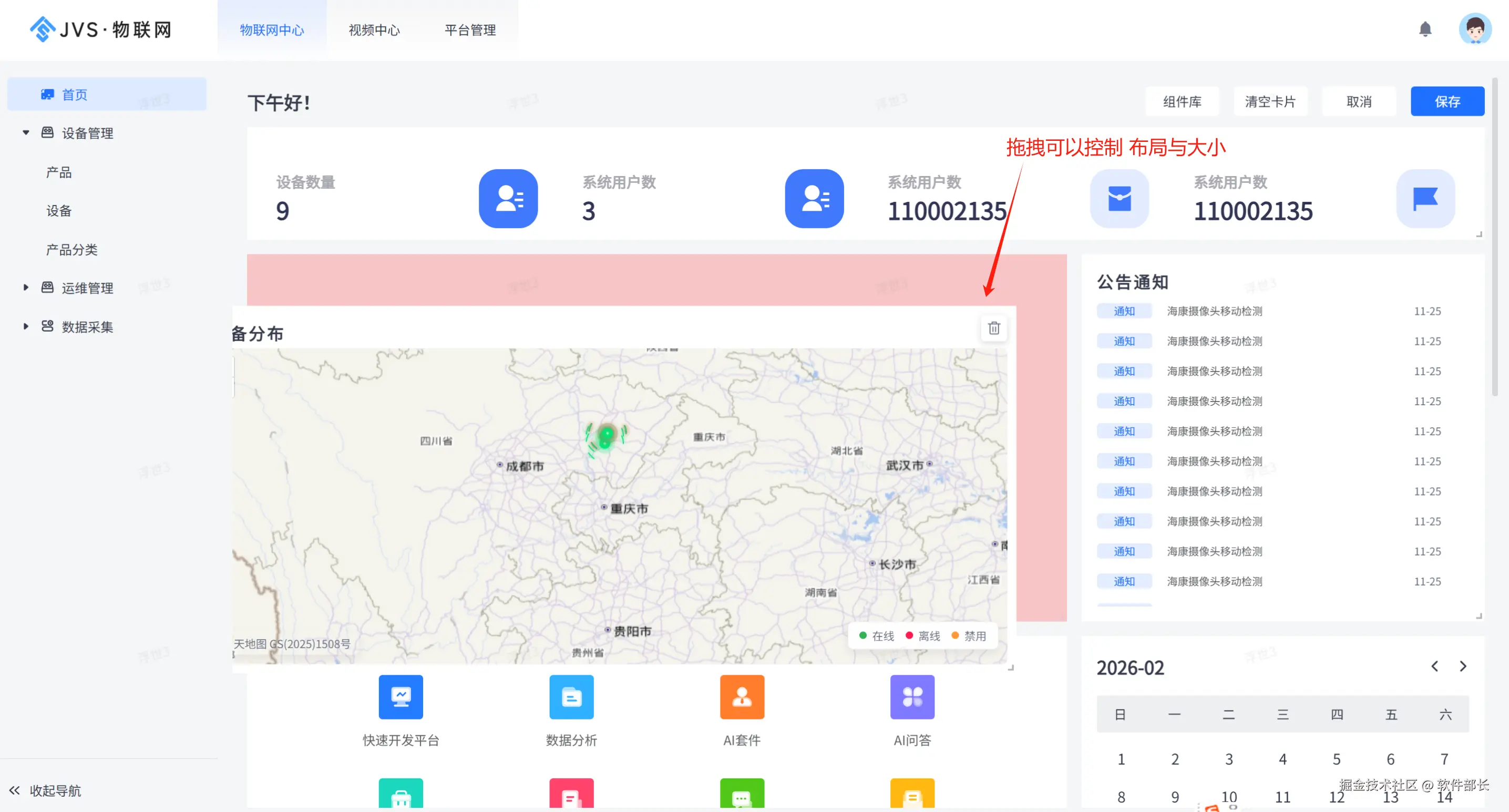Image resolution: width=1509 pixels, height=812 pixels.
Task: Collapse the 设备管理 tree section
Action: 26,133
